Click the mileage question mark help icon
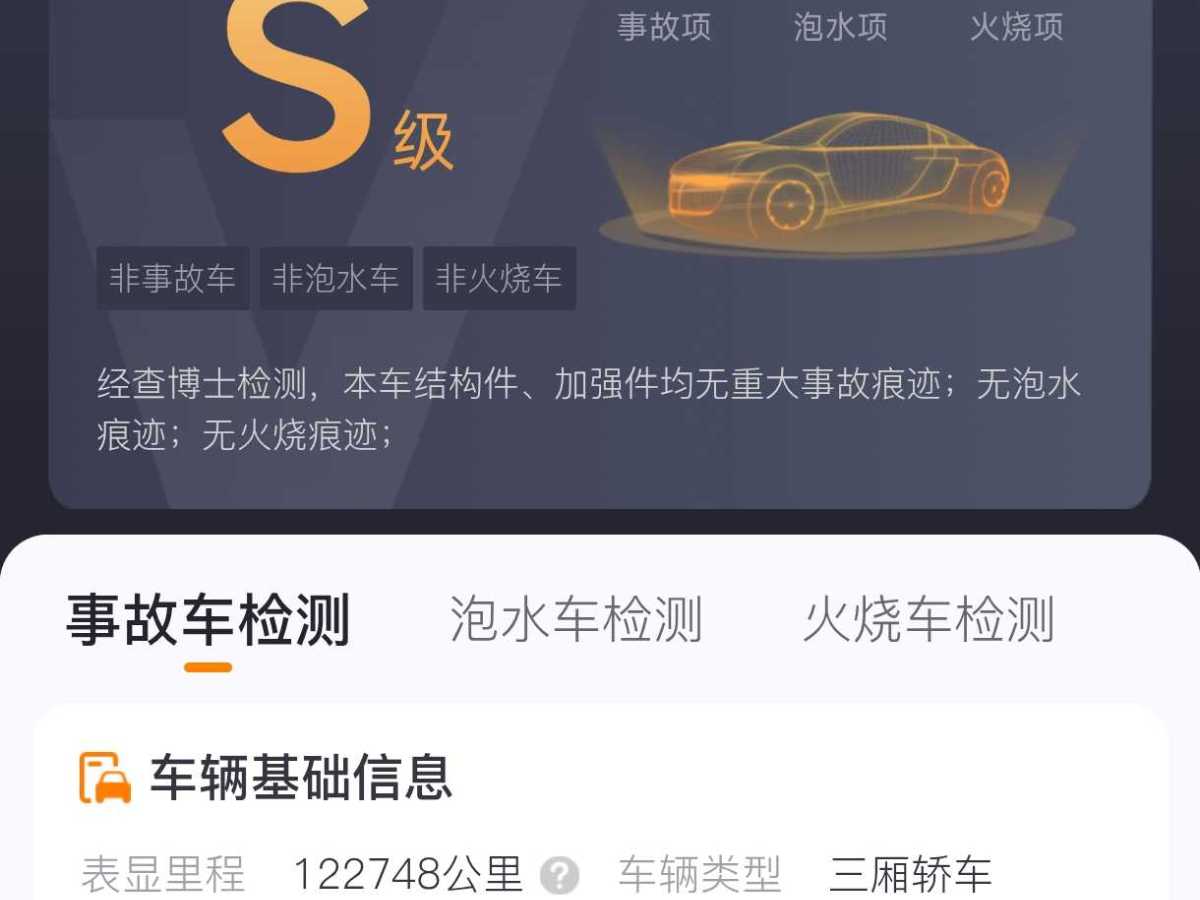This screenshot has width=1200, height=900. (560, 875)
